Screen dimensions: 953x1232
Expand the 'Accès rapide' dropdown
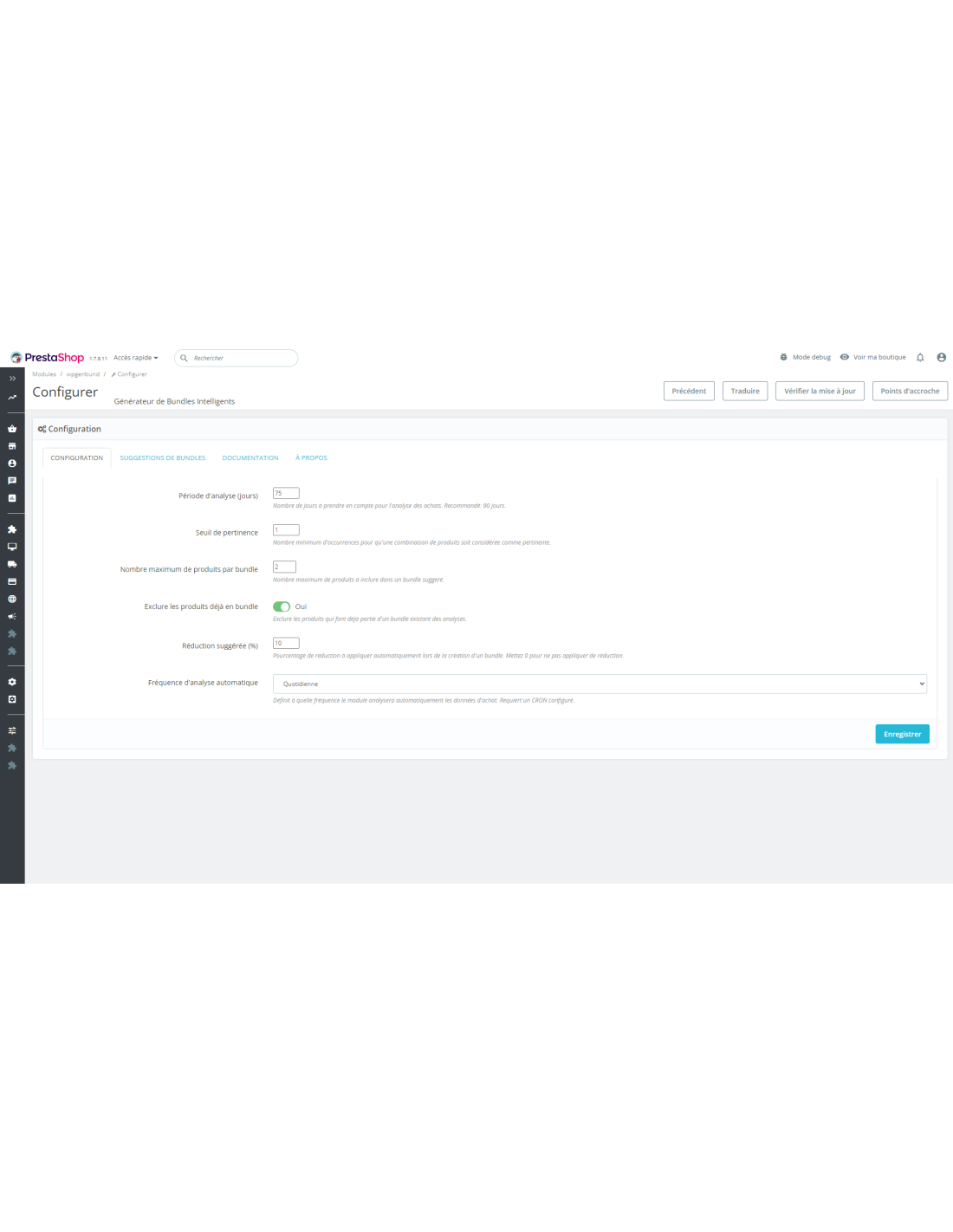[136, 358]
